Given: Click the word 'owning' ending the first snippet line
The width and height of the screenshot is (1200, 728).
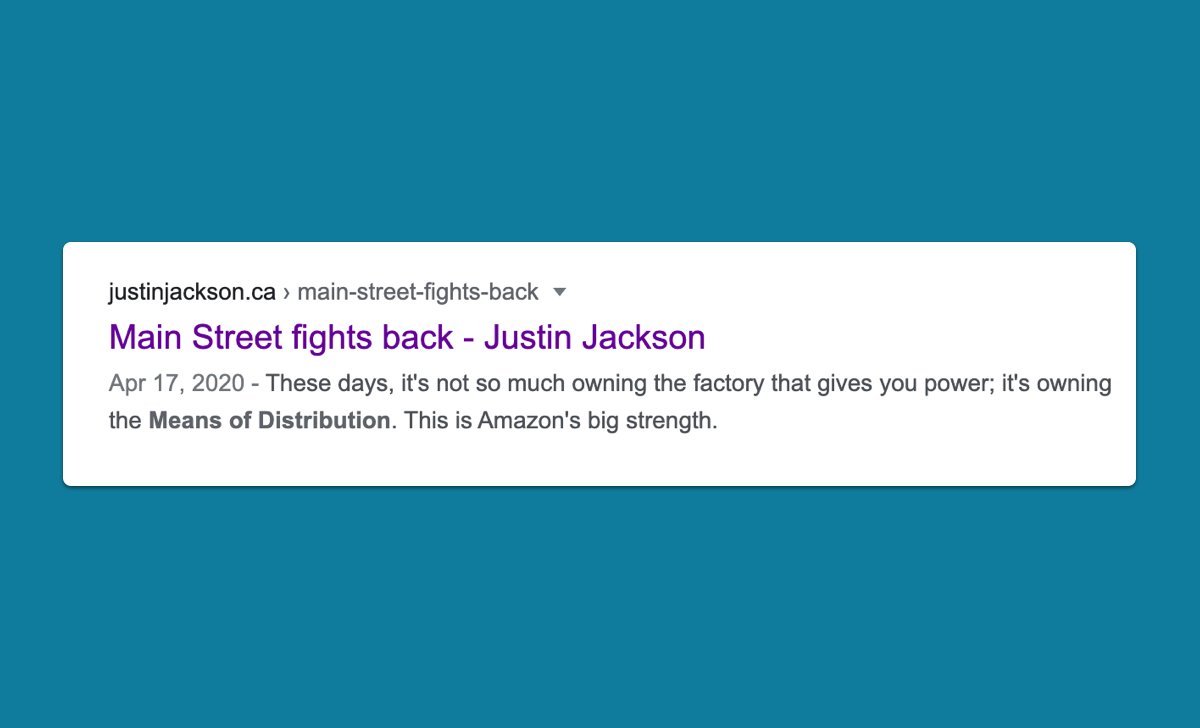Looking at the screenshot, I should tap(1080, 384).
